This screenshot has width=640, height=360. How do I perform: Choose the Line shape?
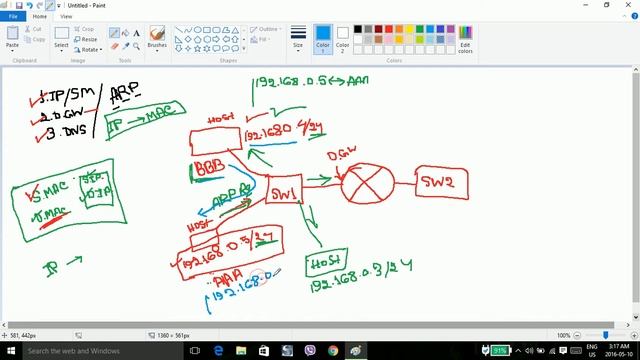tap(179, 30)
